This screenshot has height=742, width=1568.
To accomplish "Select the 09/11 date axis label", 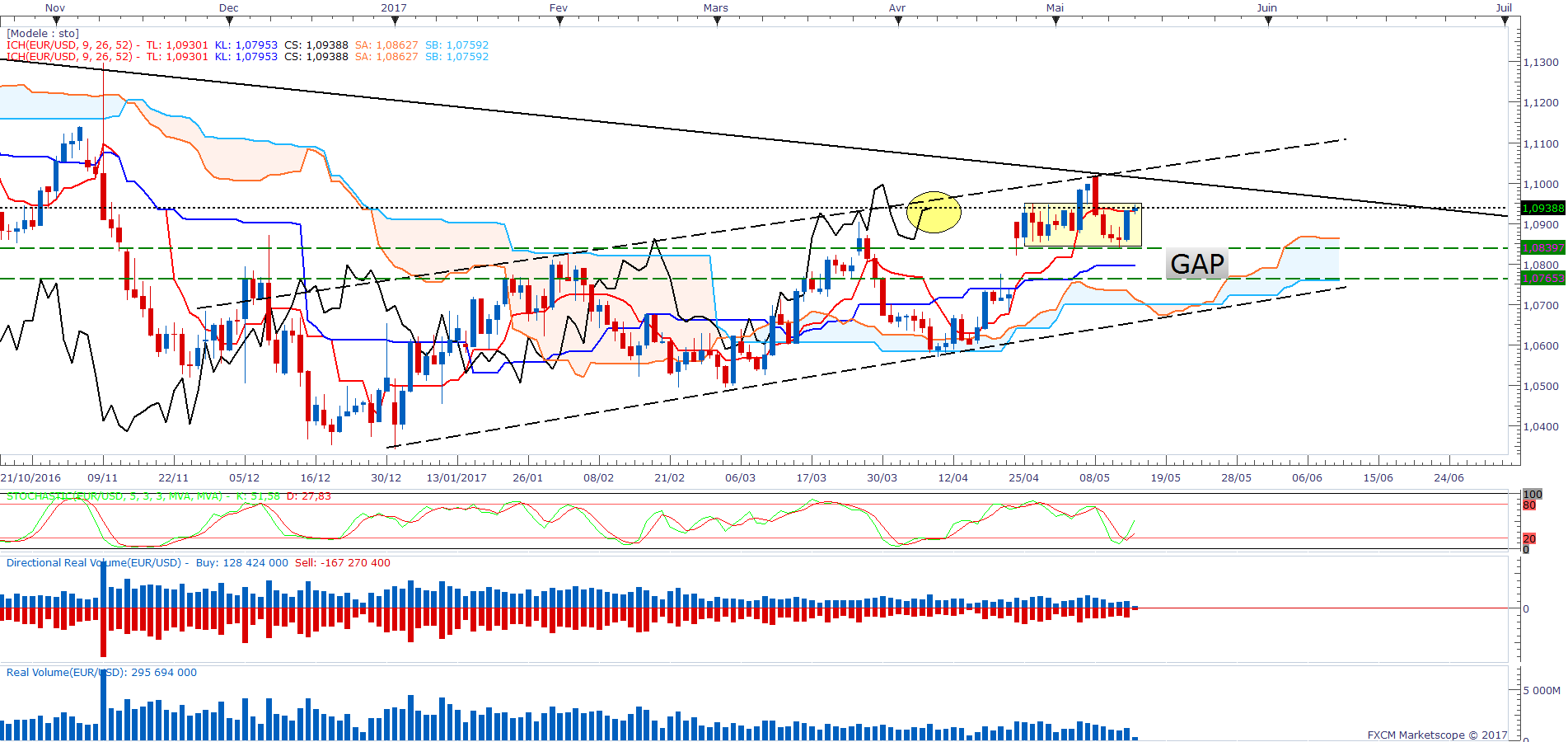I will pyautogui.click(x=103, y=478).
